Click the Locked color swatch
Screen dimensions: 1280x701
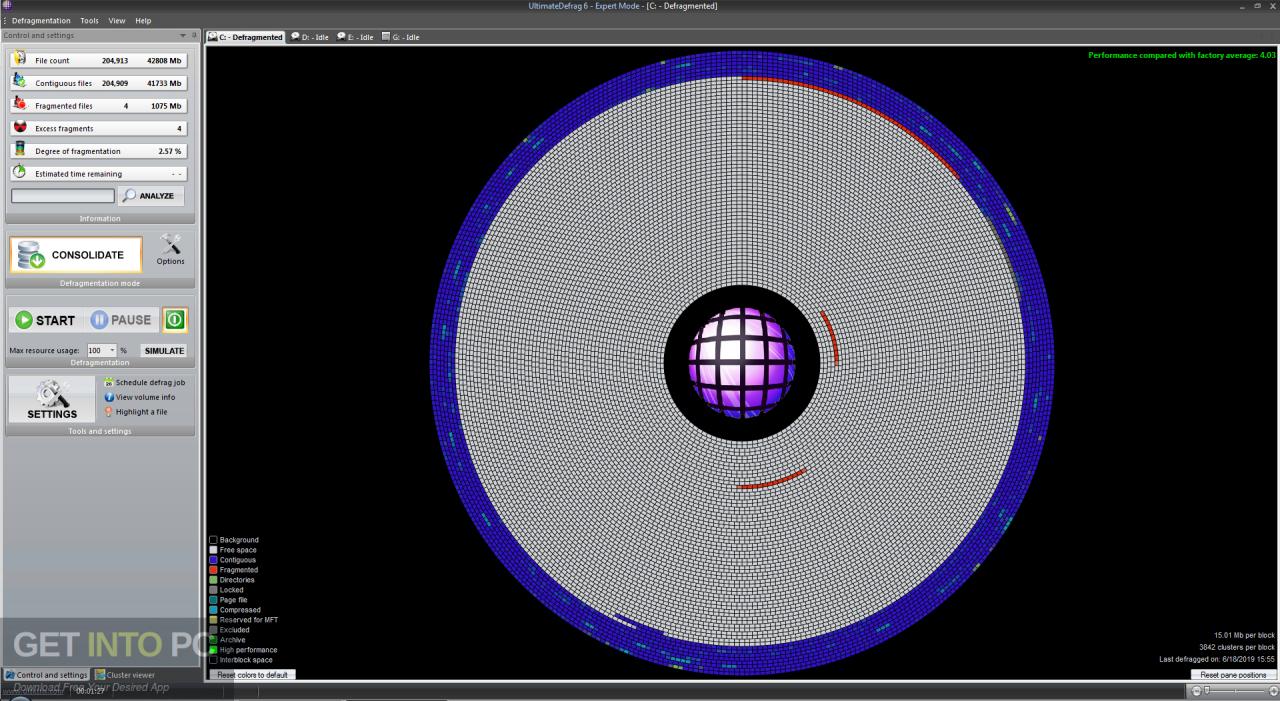[213, 590]
